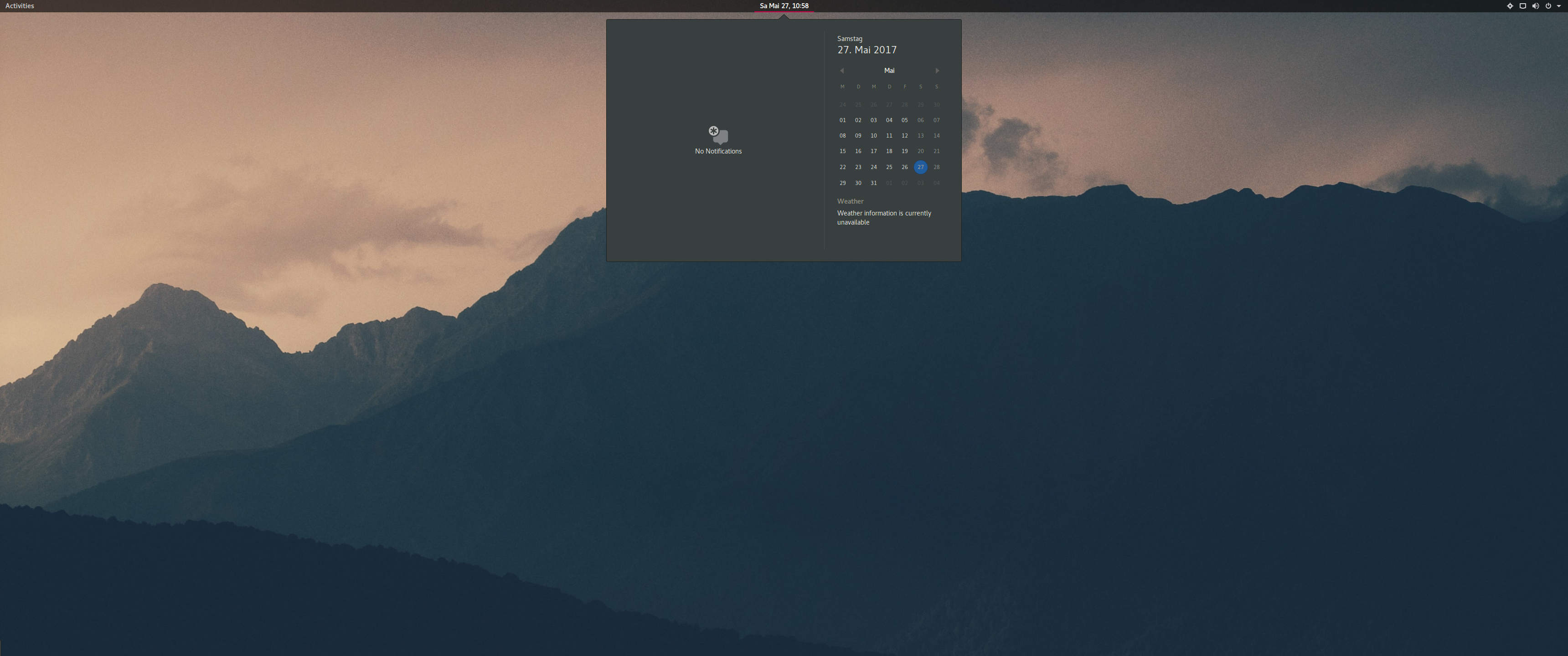Select May 01 in the calendar

pyautogui.click(x=842, y=120)
